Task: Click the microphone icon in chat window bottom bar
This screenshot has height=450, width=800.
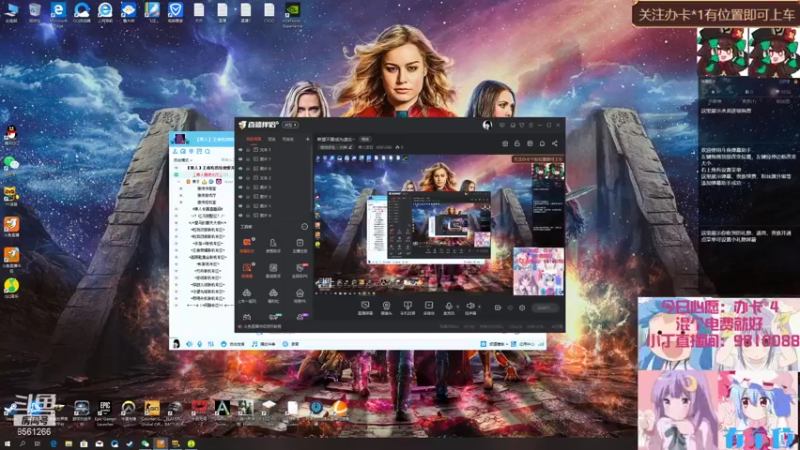Action: tap(199, 344)
